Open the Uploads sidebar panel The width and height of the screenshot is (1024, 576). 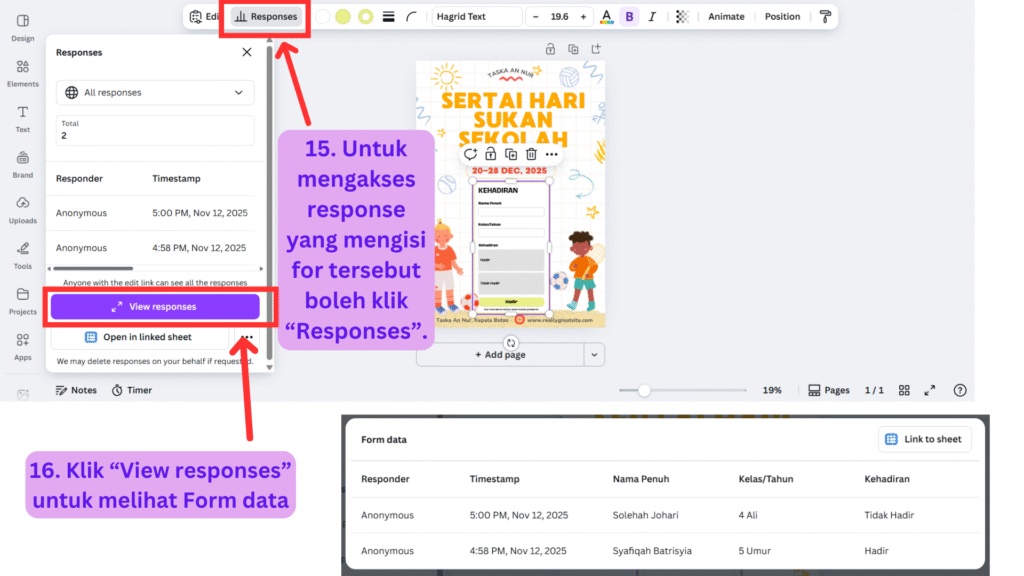click(22, 208)
